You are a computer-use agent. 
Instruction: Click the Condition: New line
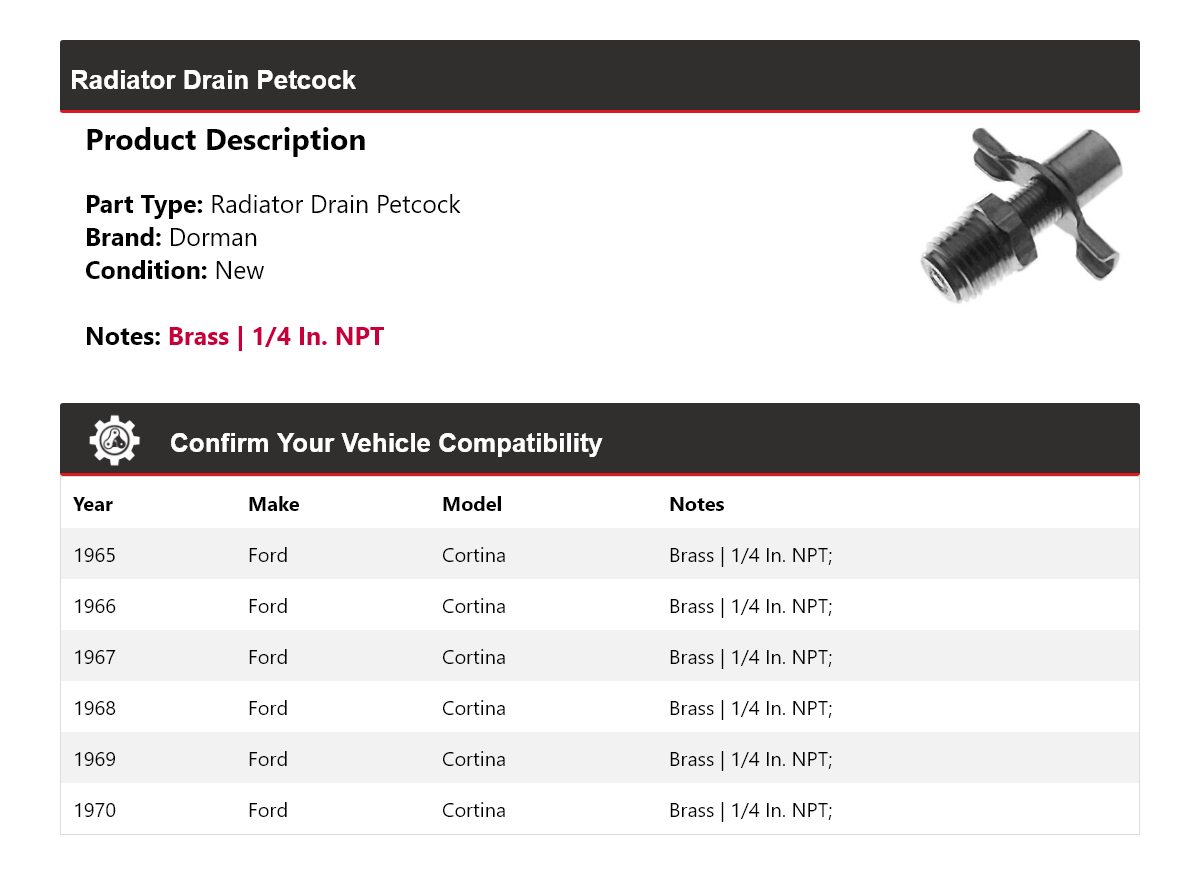(x=174, y=271)
